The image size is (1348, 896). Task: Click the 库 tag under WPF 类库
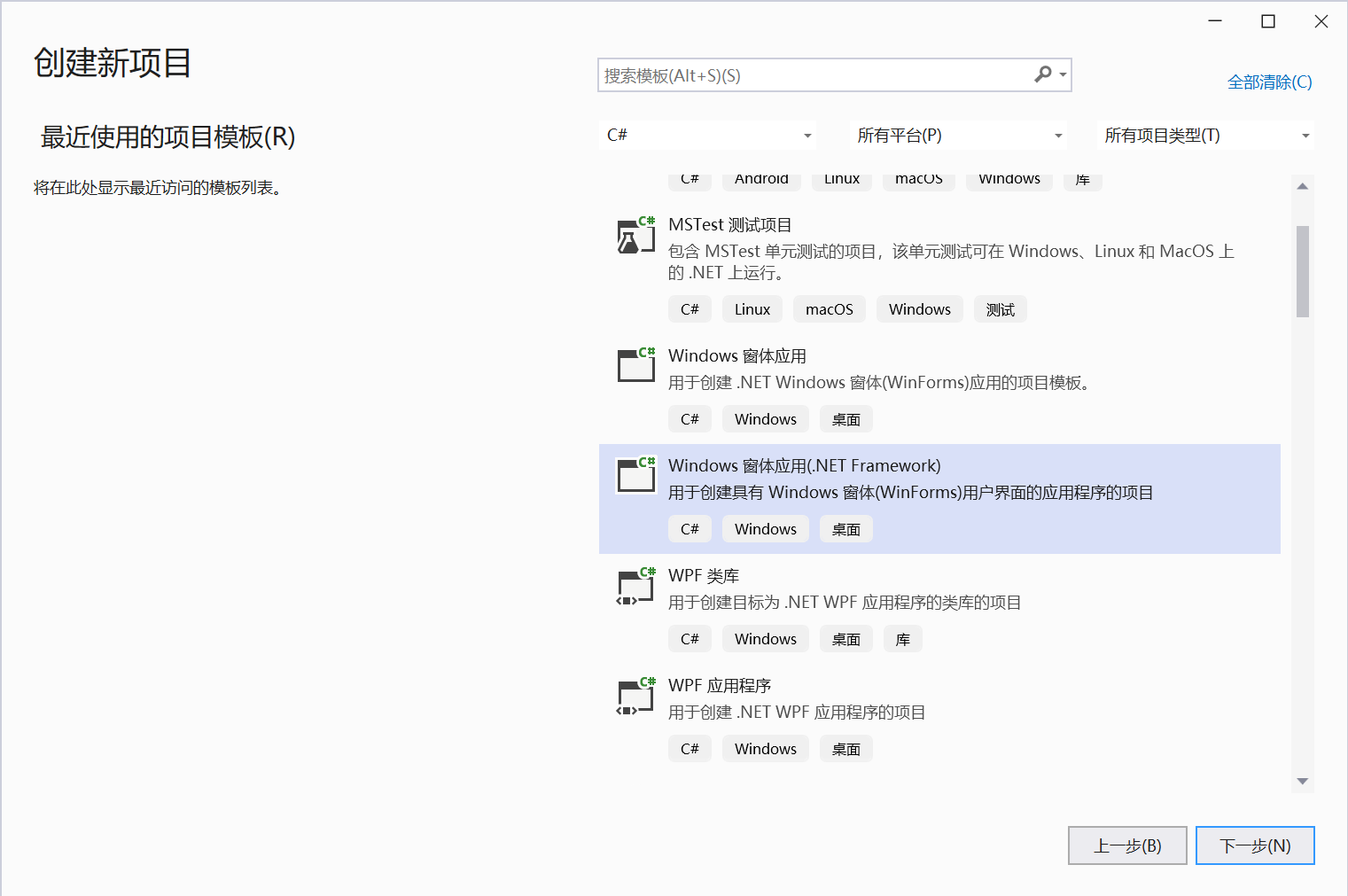click(903, 639)
